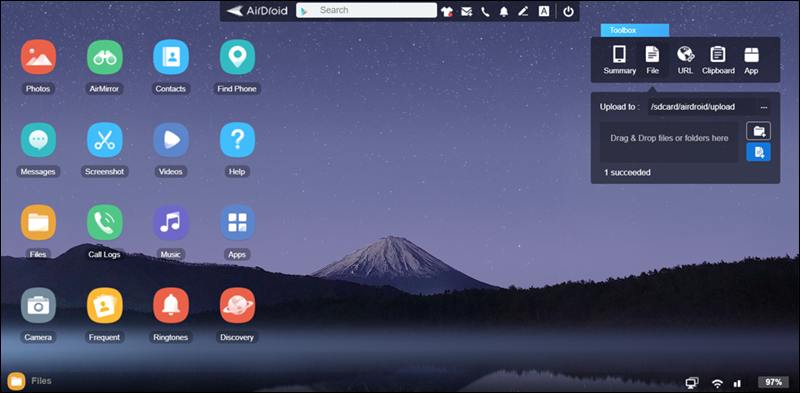Switch to the Clipboard toolbox tab

click(718, 60)
